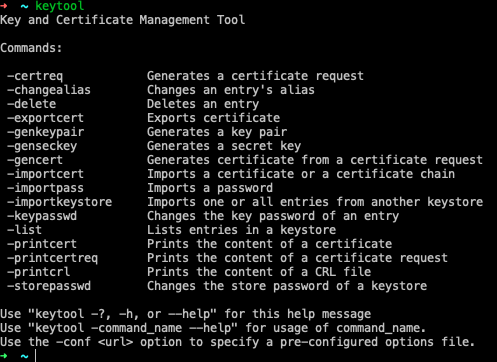
Task: Click 'Key and Certificate Management Tool' heading line
Action: tap(123, 20)
